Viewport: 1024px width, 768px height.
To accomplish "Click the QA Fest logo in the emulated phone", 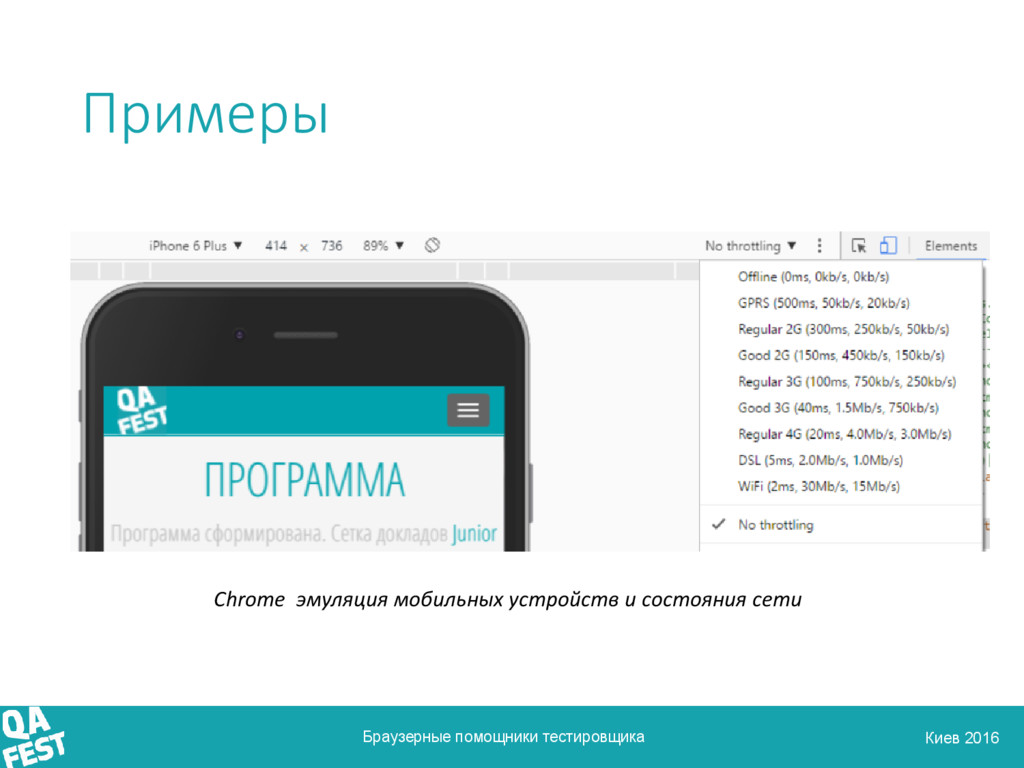I will click(141, 410).
